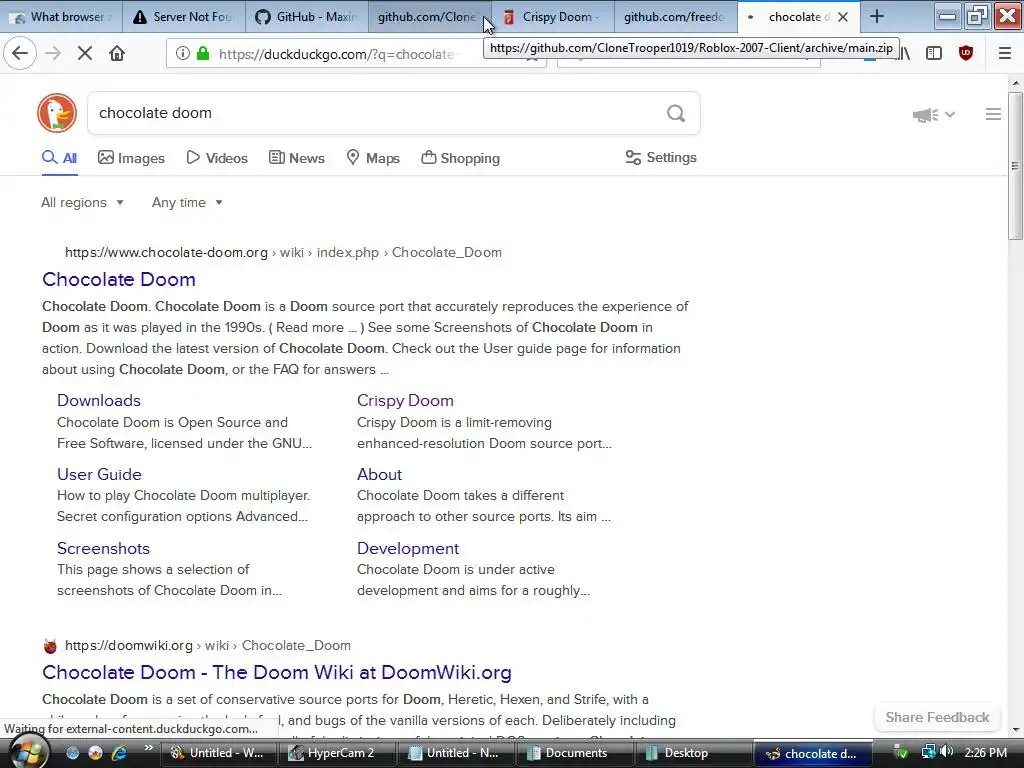Close the chocolate doom tab
The height and width of the screenshot is (768, 1024).
pyautogui.click(x=843, y=17)
